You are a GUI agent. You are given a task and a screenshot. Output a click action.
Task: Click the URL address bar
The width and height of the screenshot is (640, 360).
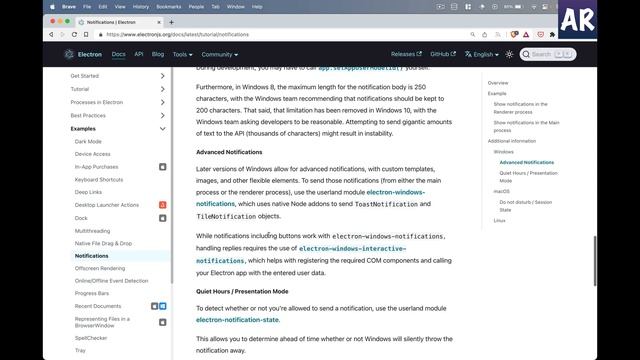point(282,35)
